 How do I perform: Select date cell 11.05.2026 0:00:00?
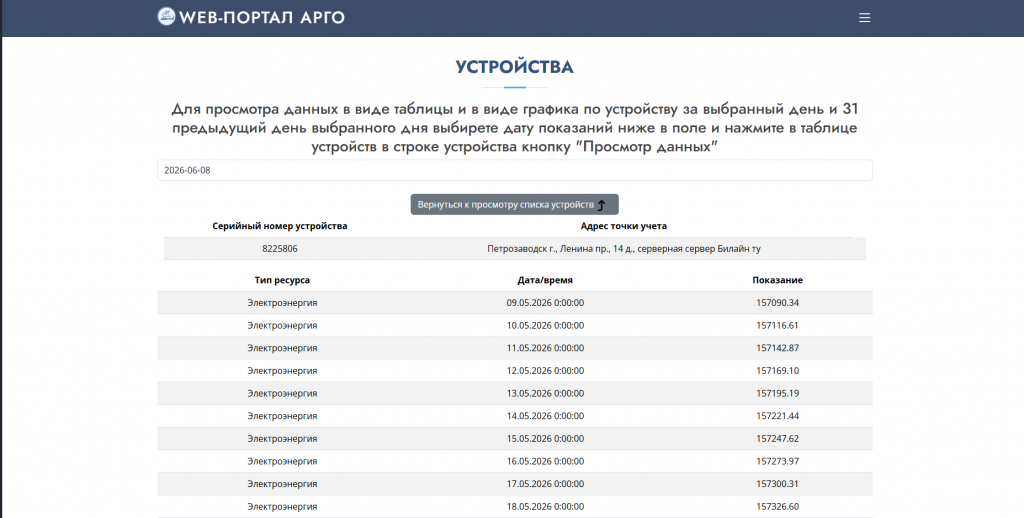click(x=545, y=348)
